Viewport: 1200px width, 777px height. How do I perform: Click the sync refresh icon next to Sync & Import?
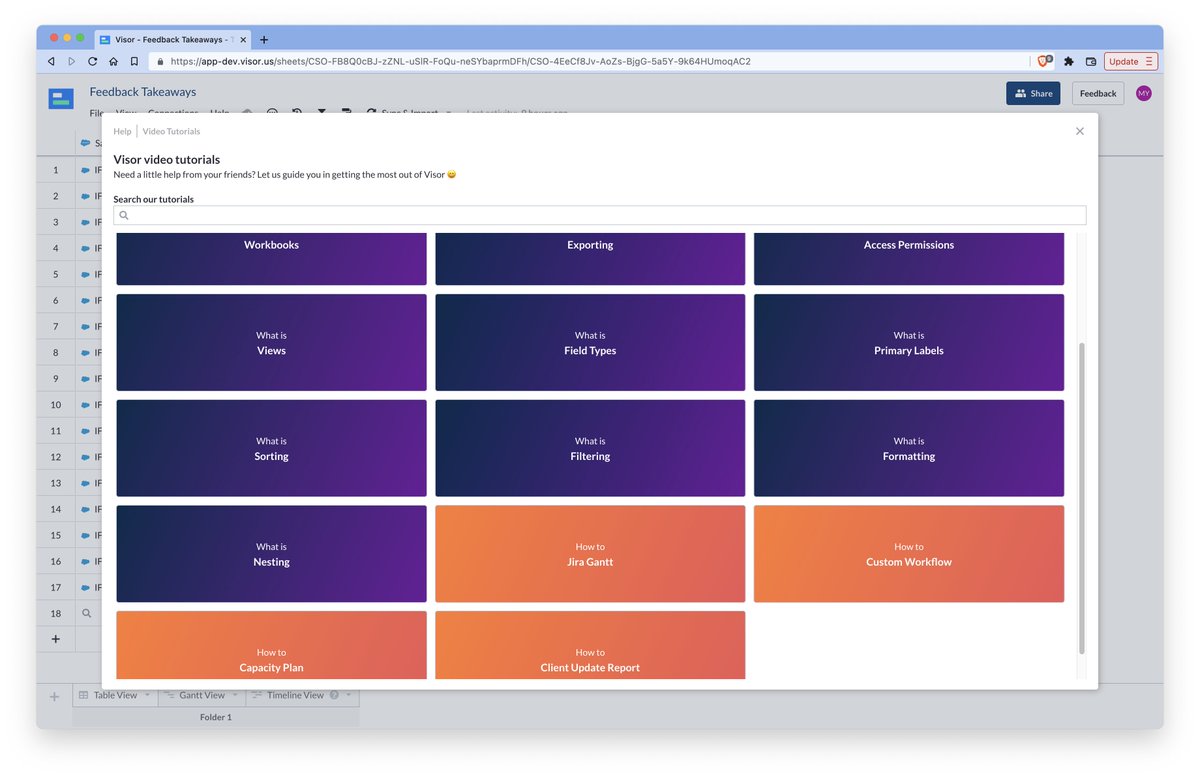371,114
